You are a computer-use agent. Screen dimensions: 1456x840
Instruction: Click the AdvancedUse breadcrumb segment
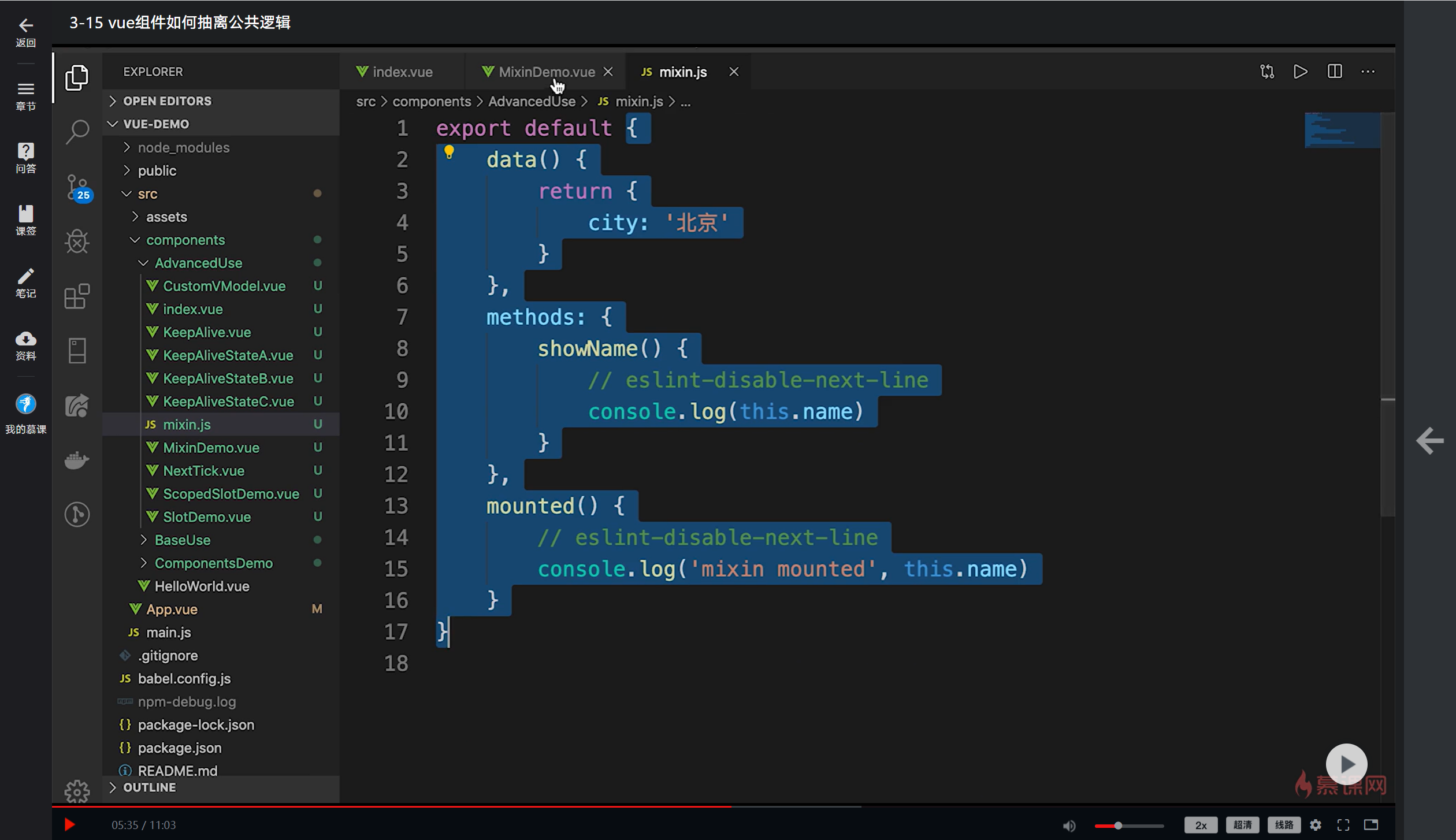[532, 102]
